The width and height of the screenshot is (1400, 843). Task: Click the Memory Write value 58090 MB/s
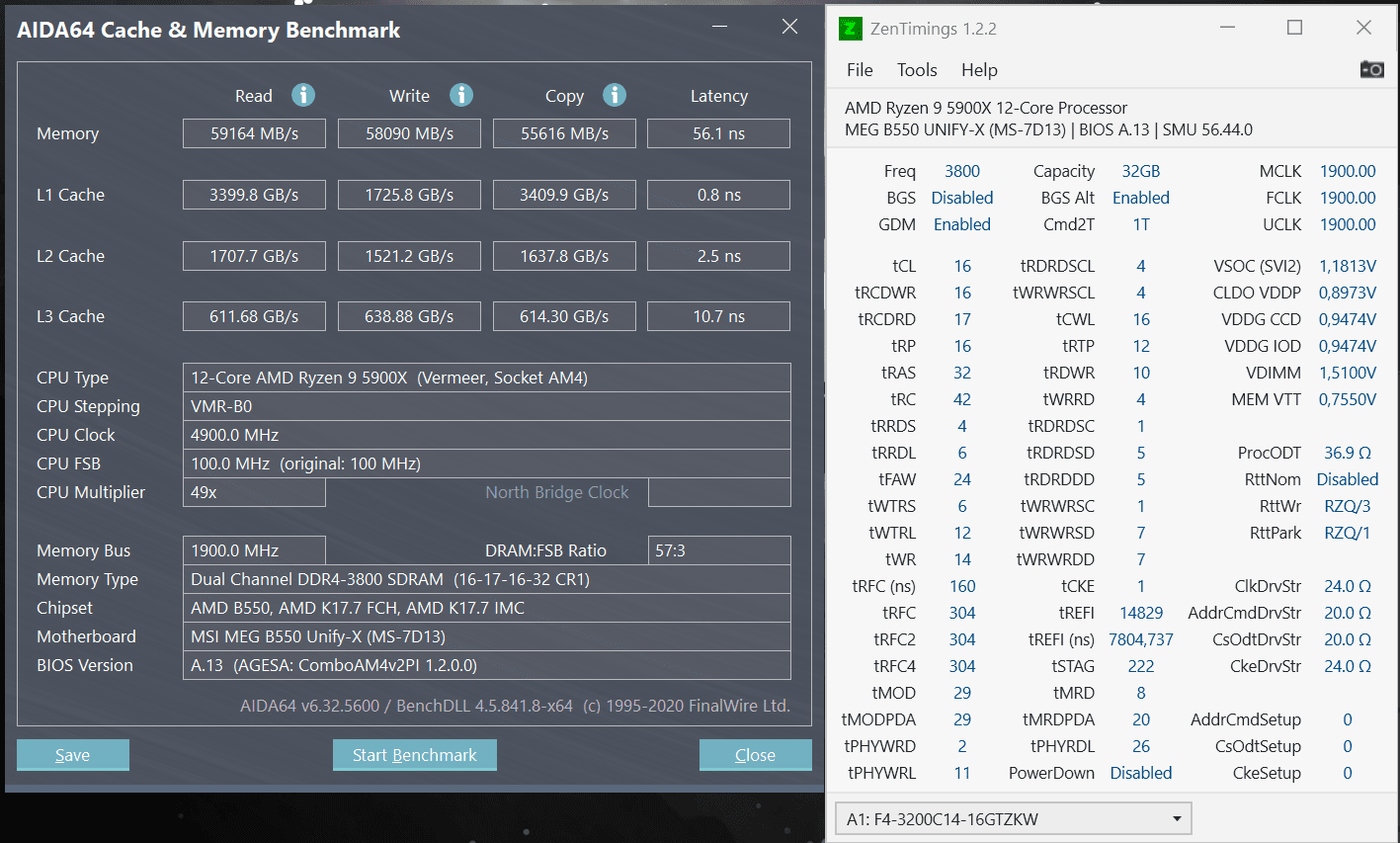point(409,133)
